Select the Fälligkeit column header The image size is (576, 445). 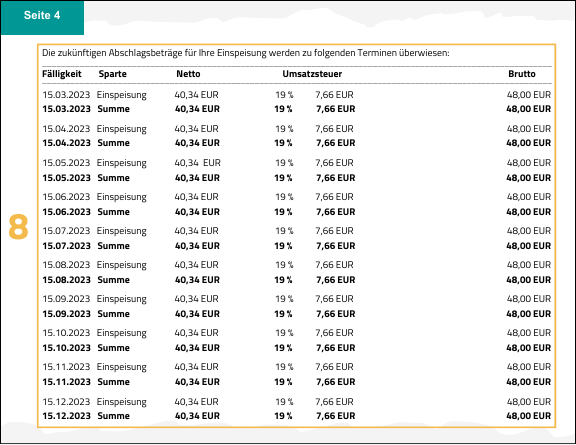(62, 74)
